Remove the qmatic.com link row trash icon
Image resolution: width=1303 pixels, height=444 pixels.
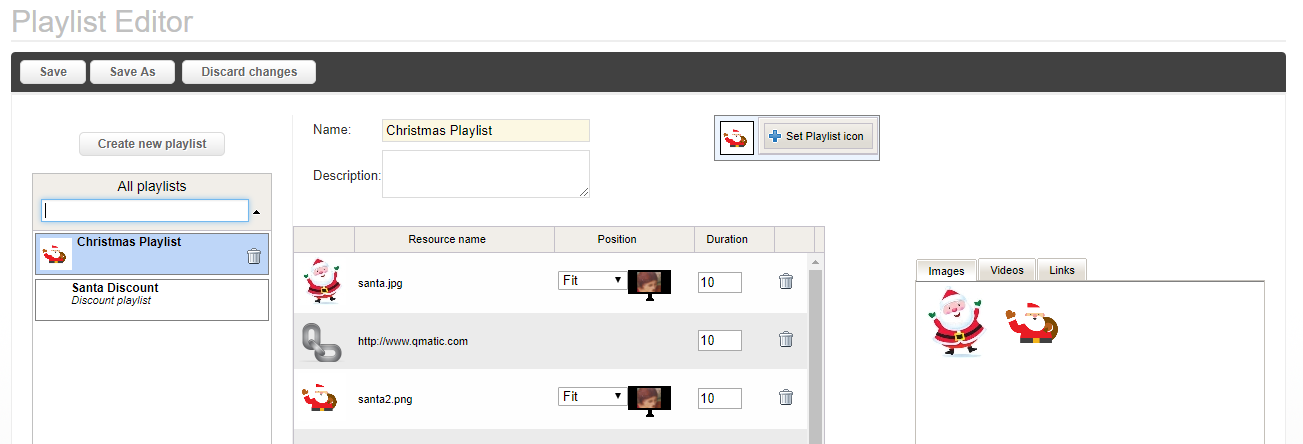(786, 340)
